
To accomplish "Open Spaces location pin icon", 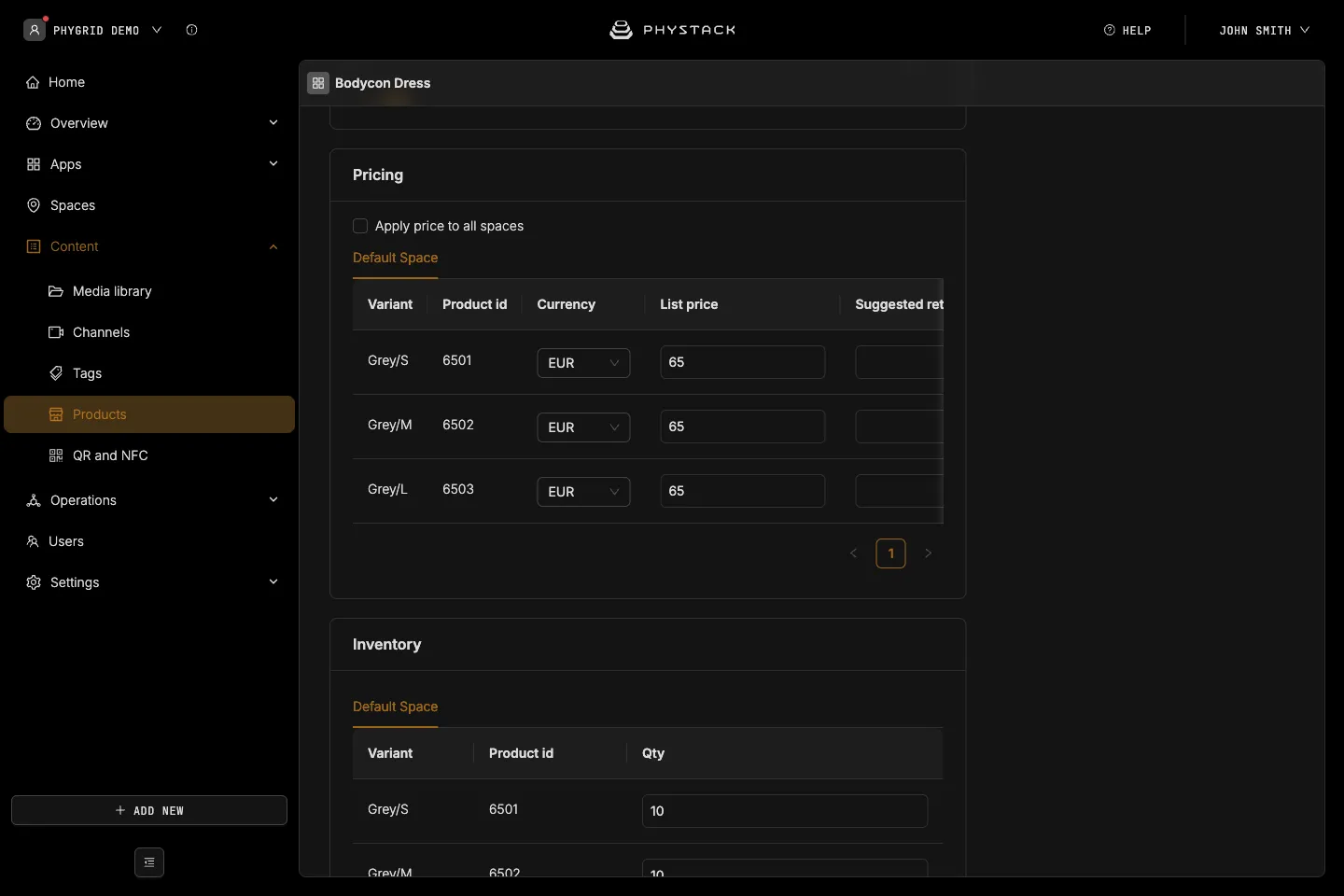I will point(34,205).
